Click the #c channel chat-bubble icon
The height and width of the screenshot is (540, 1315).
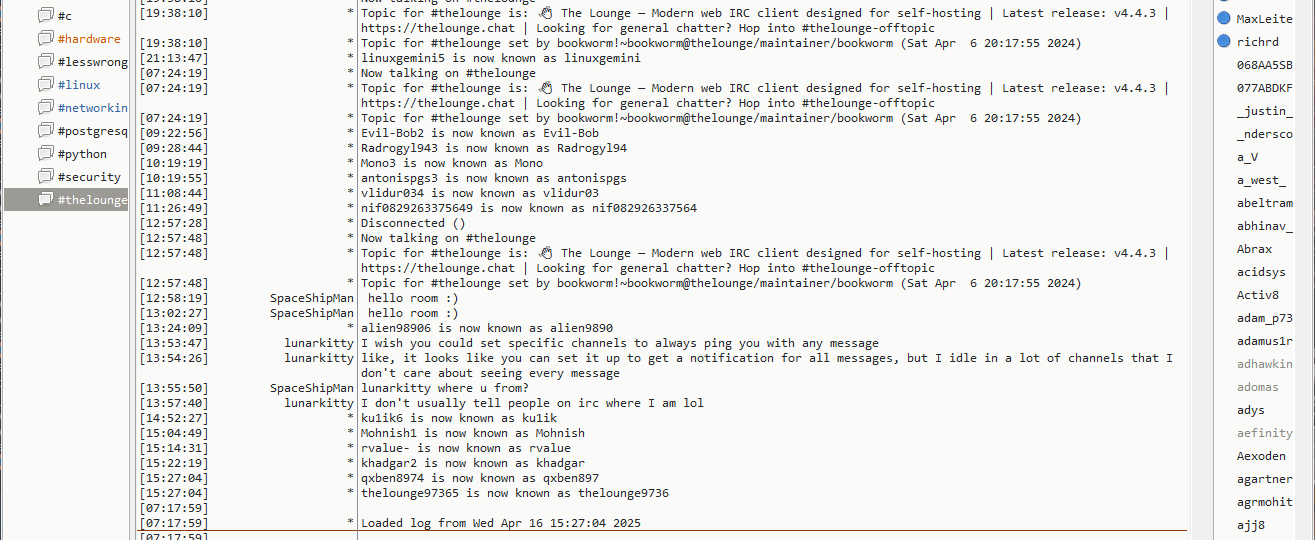(x=45, y=16)
